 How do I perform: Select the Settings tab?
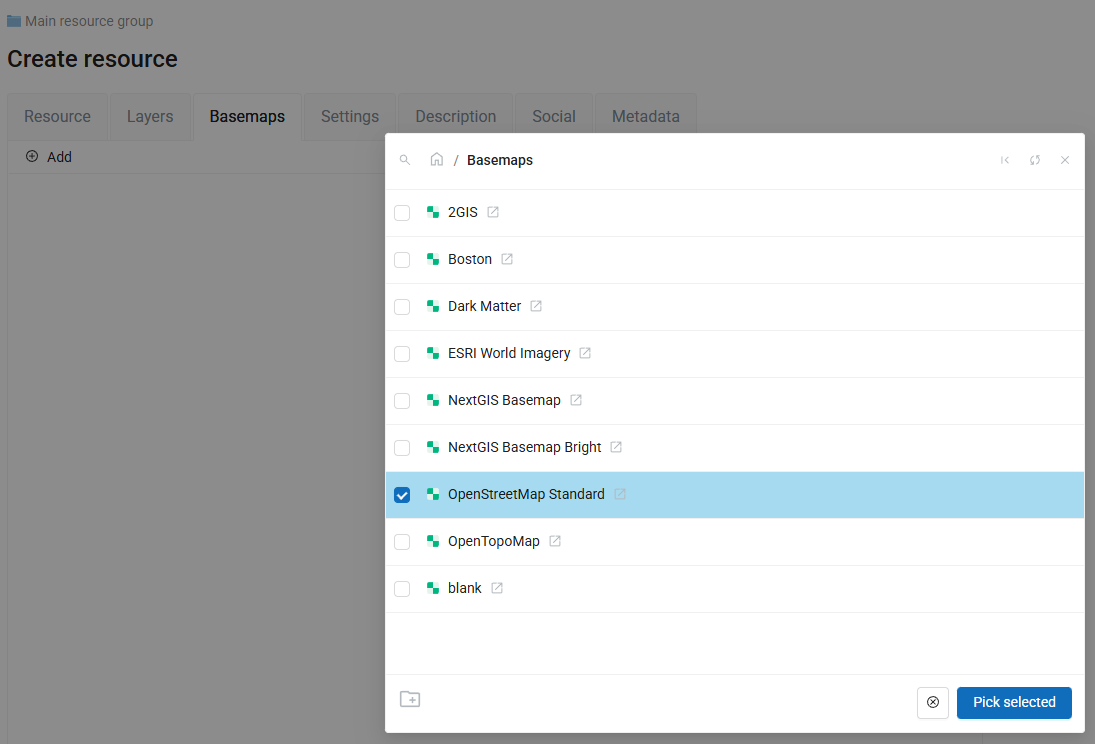350,117
